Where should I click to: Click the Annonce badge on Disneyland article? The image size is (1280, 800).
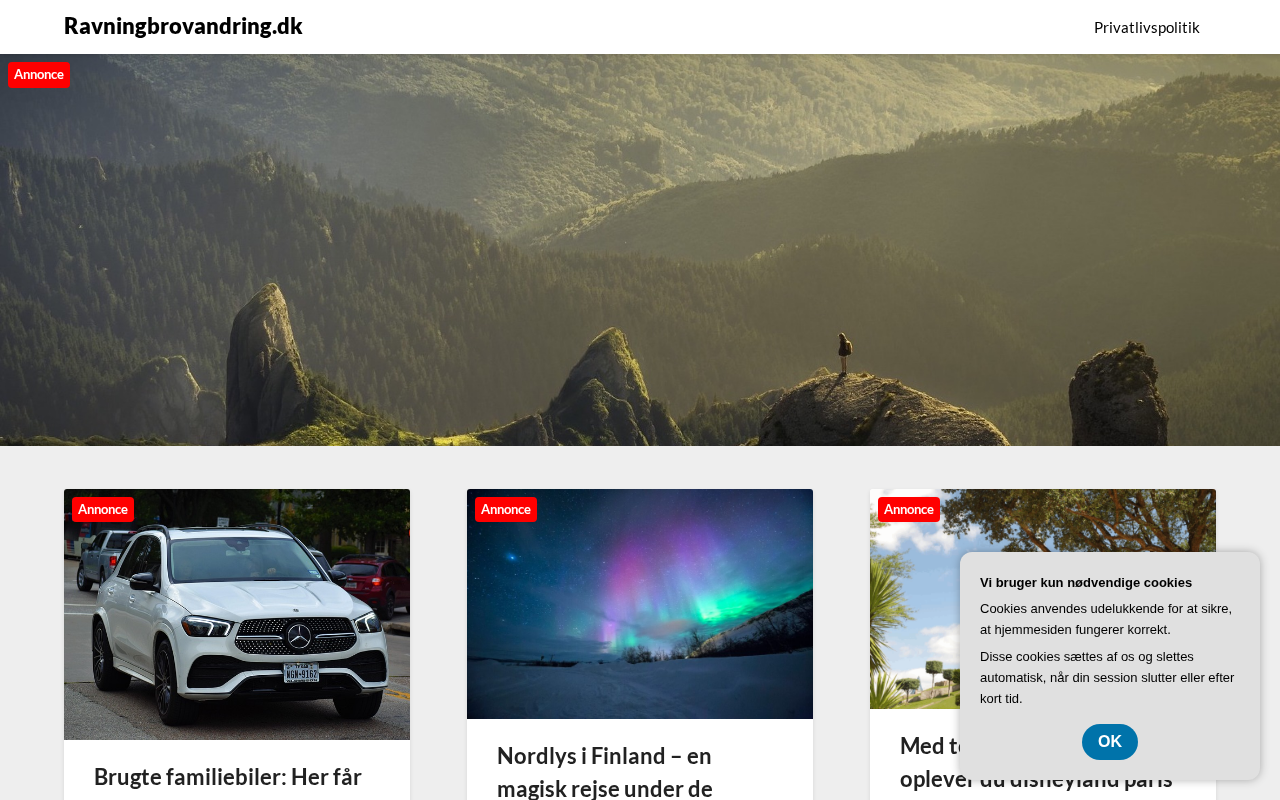(909, 510)
